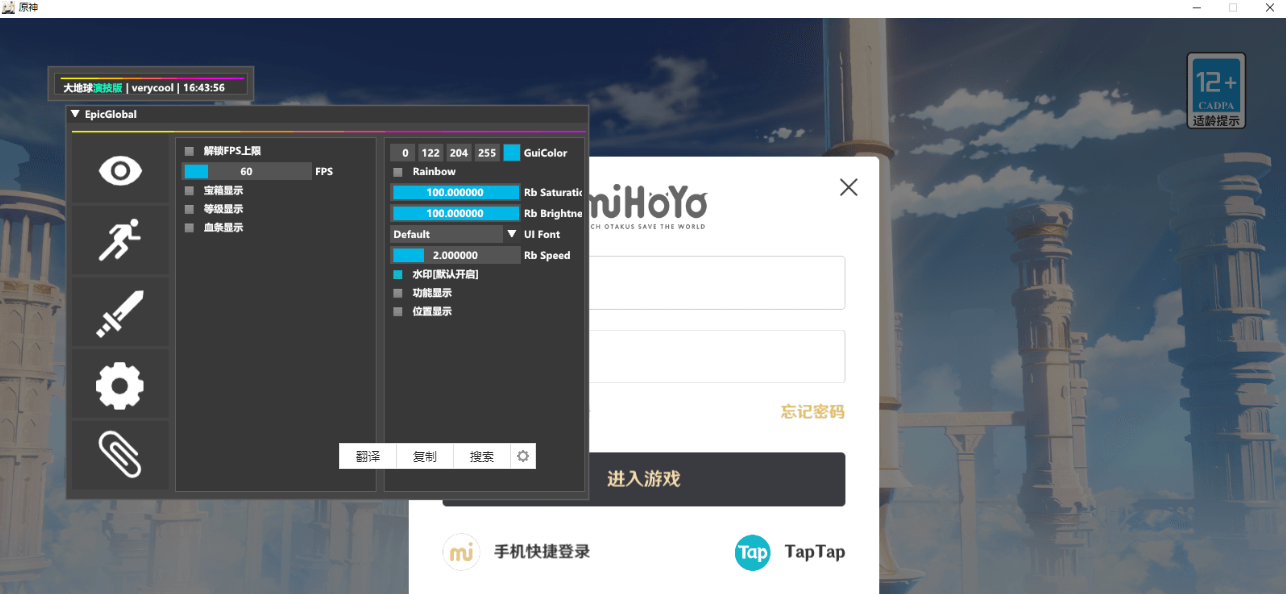Click 手机快捷登录 text
Image resolution: width=1286 pixels, height=594 pixels.
pyautogui.click(x=542, y=552)
